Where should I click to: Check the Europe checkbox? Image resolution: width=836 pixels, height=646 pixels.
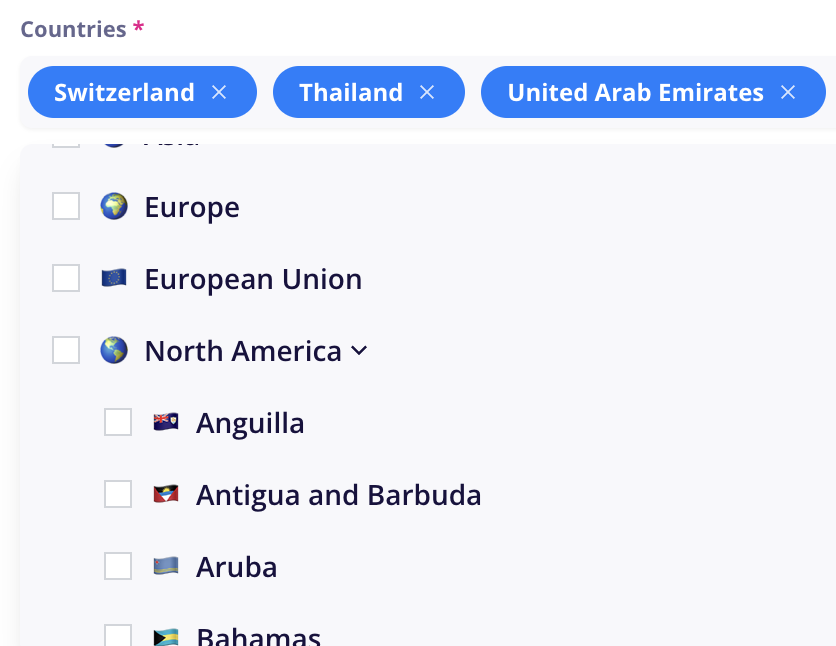coord(66,206)
